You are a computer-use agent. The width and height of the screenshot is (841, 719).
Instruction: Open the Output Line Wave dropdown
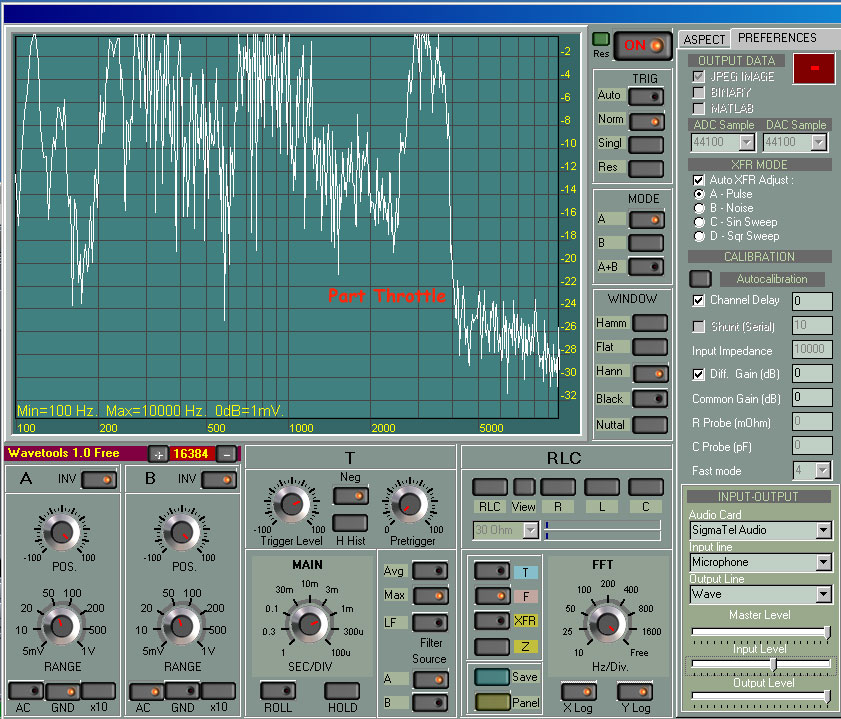pyautogui.click(x=822, y=594)
